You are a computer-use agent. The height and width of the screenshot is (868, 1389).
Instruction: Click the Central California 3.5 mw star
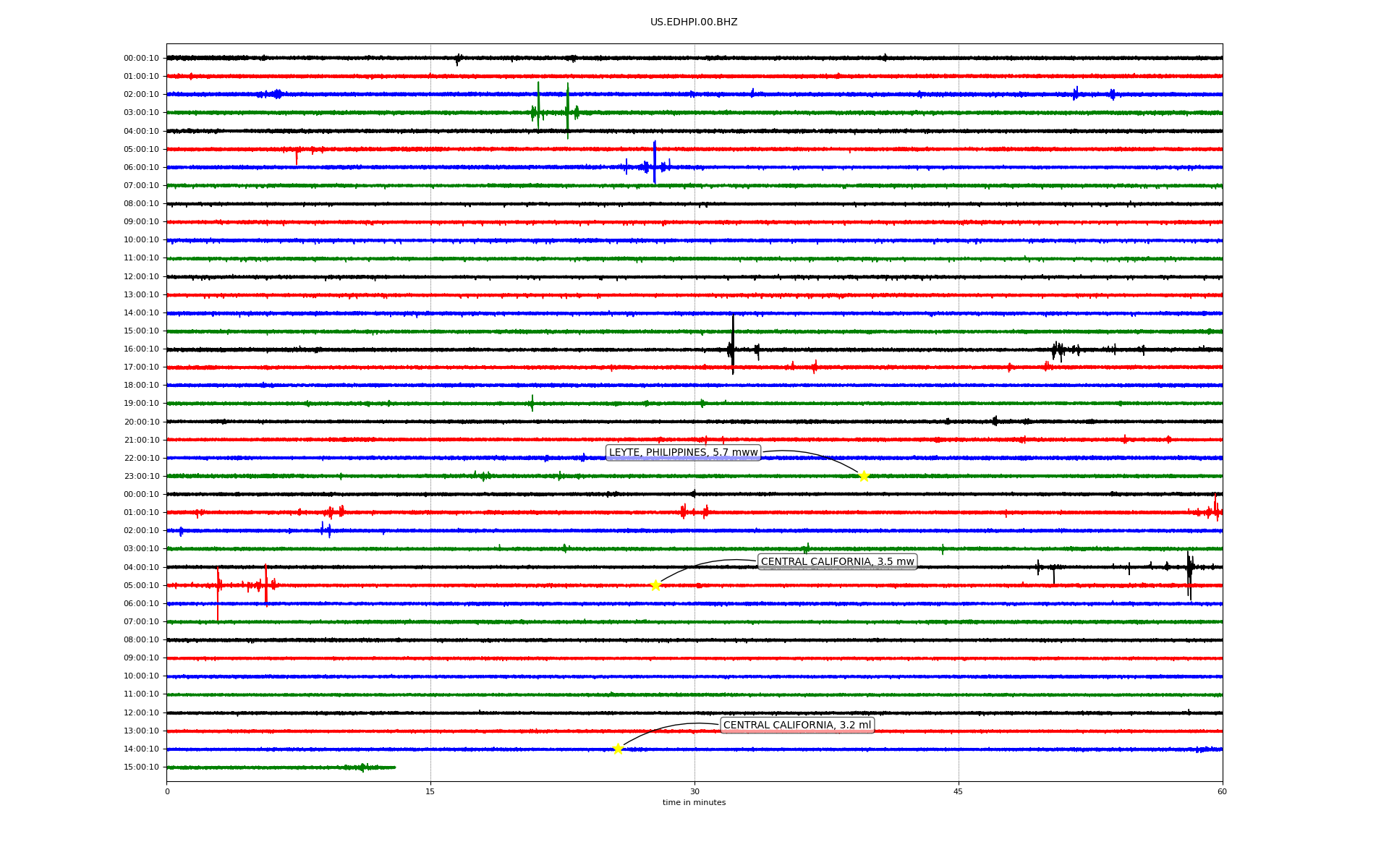(655, 585)
